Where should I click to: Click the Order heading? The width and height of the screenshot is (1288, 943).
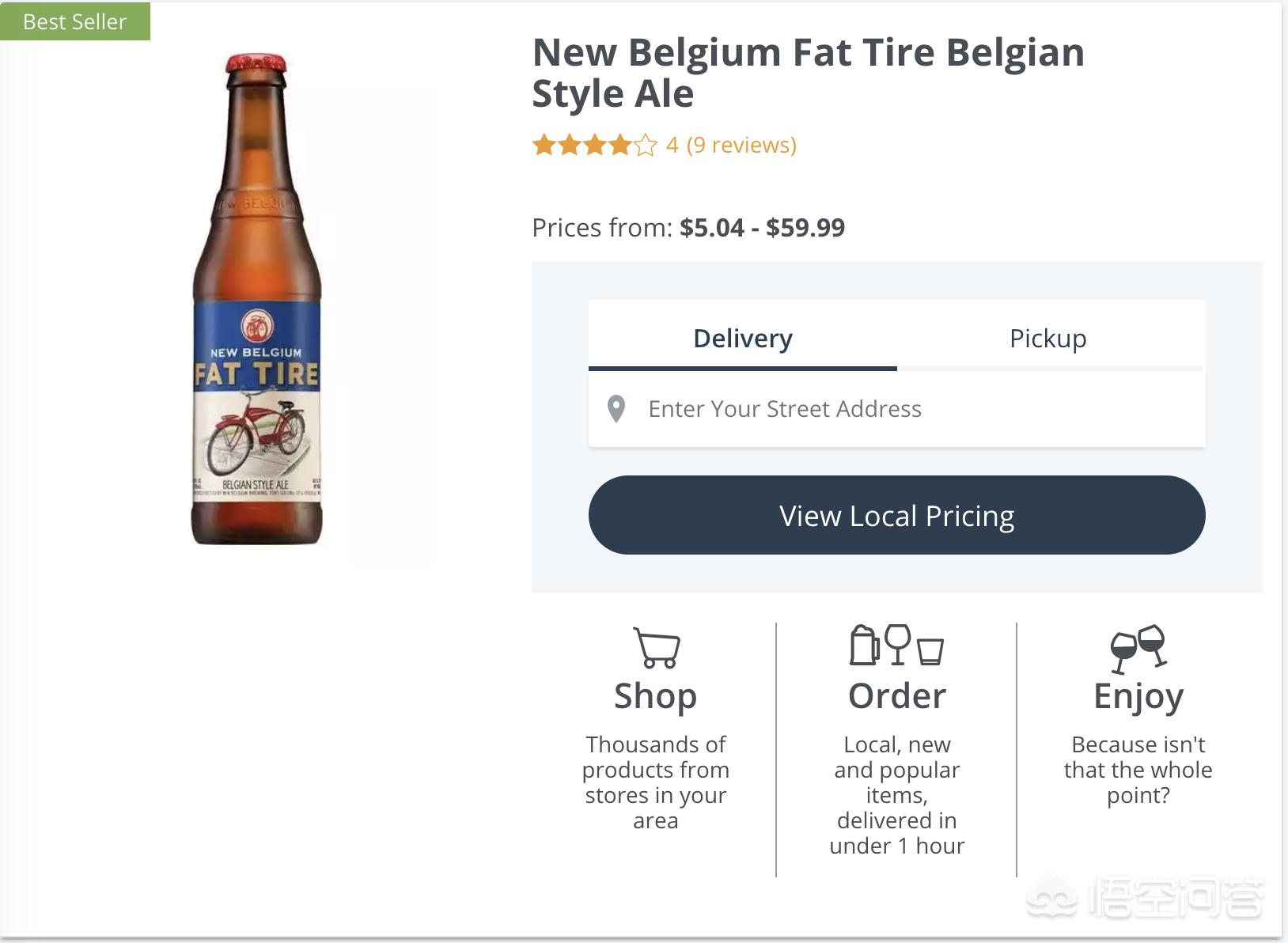click(x=896, y=696)
